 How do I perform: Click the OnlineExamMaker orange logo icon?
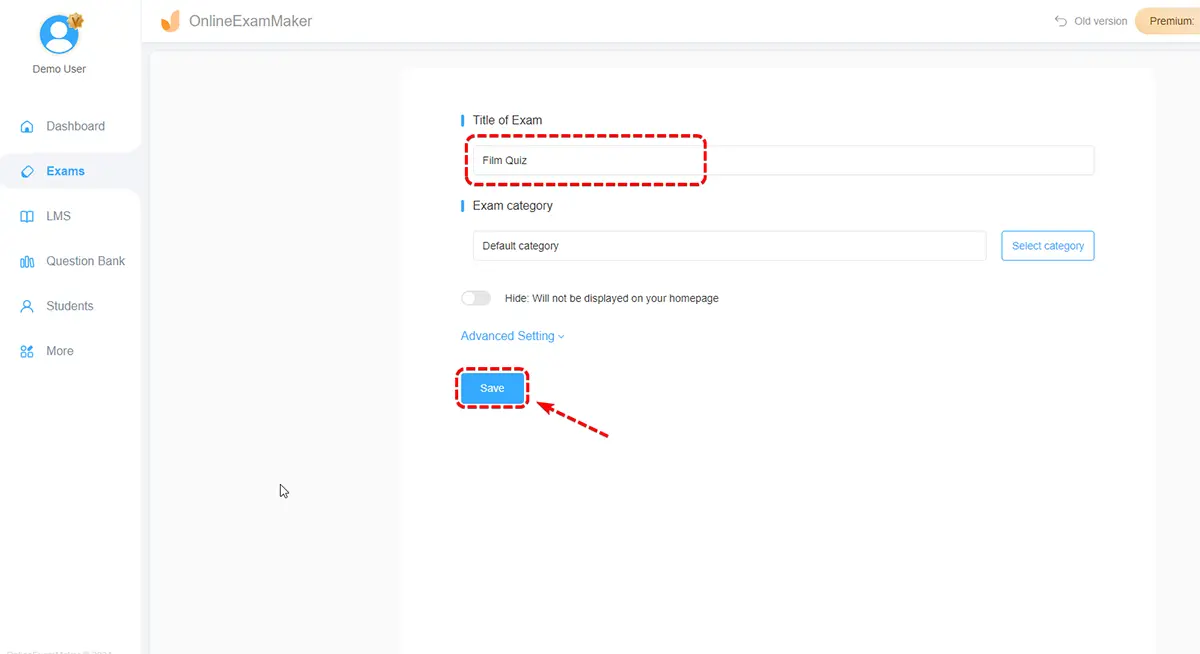(x=171, y=21)
